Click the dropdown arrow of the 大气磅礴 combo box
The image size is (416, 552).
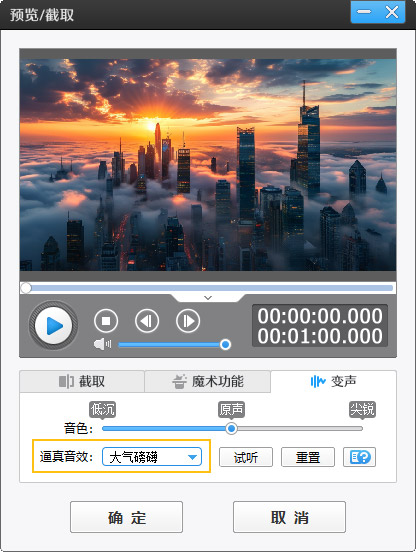(x=192, y=457)
